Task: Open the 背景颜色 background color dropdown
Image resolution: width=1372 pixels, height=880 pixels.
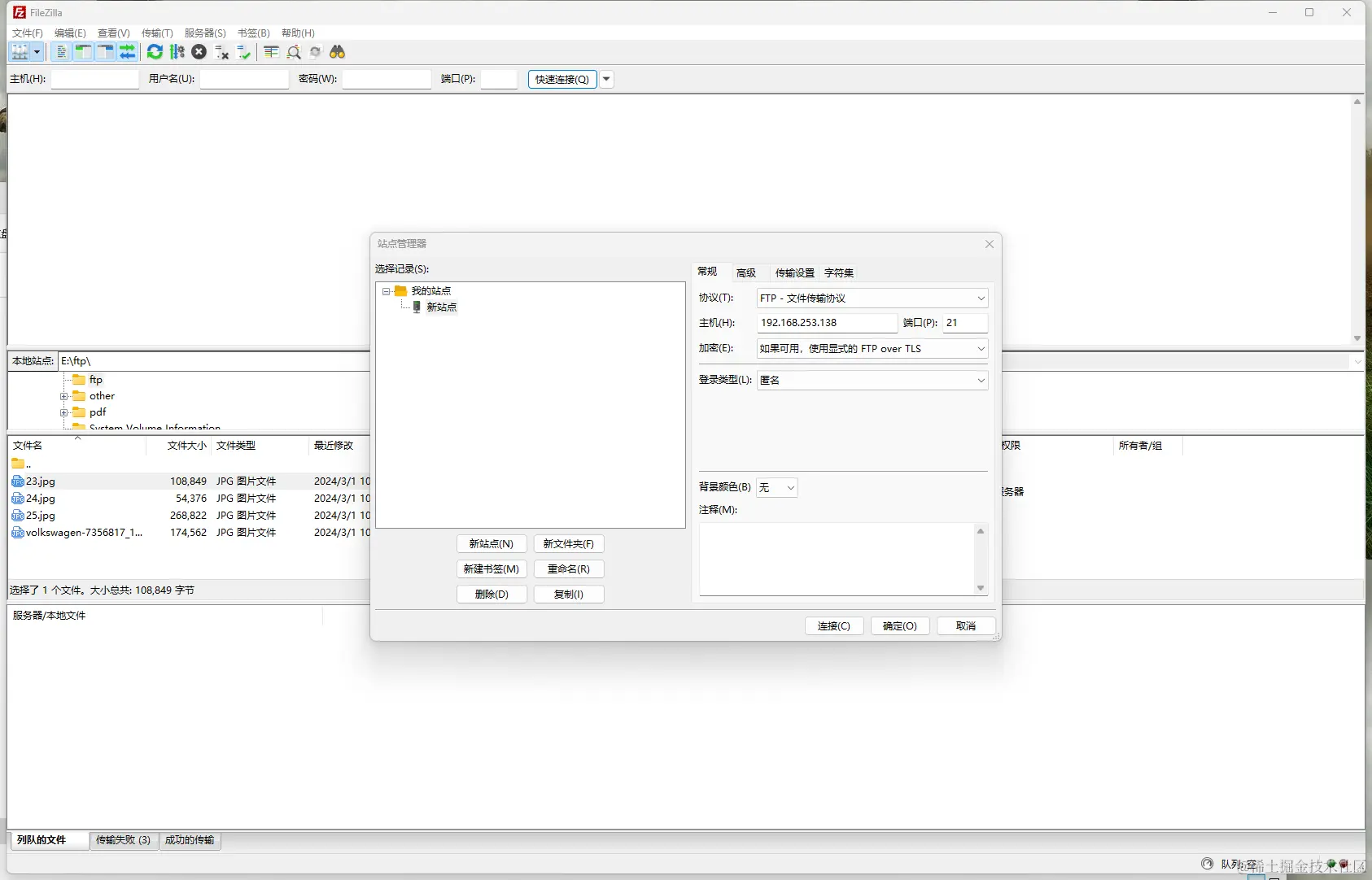Action: point(777,487)
